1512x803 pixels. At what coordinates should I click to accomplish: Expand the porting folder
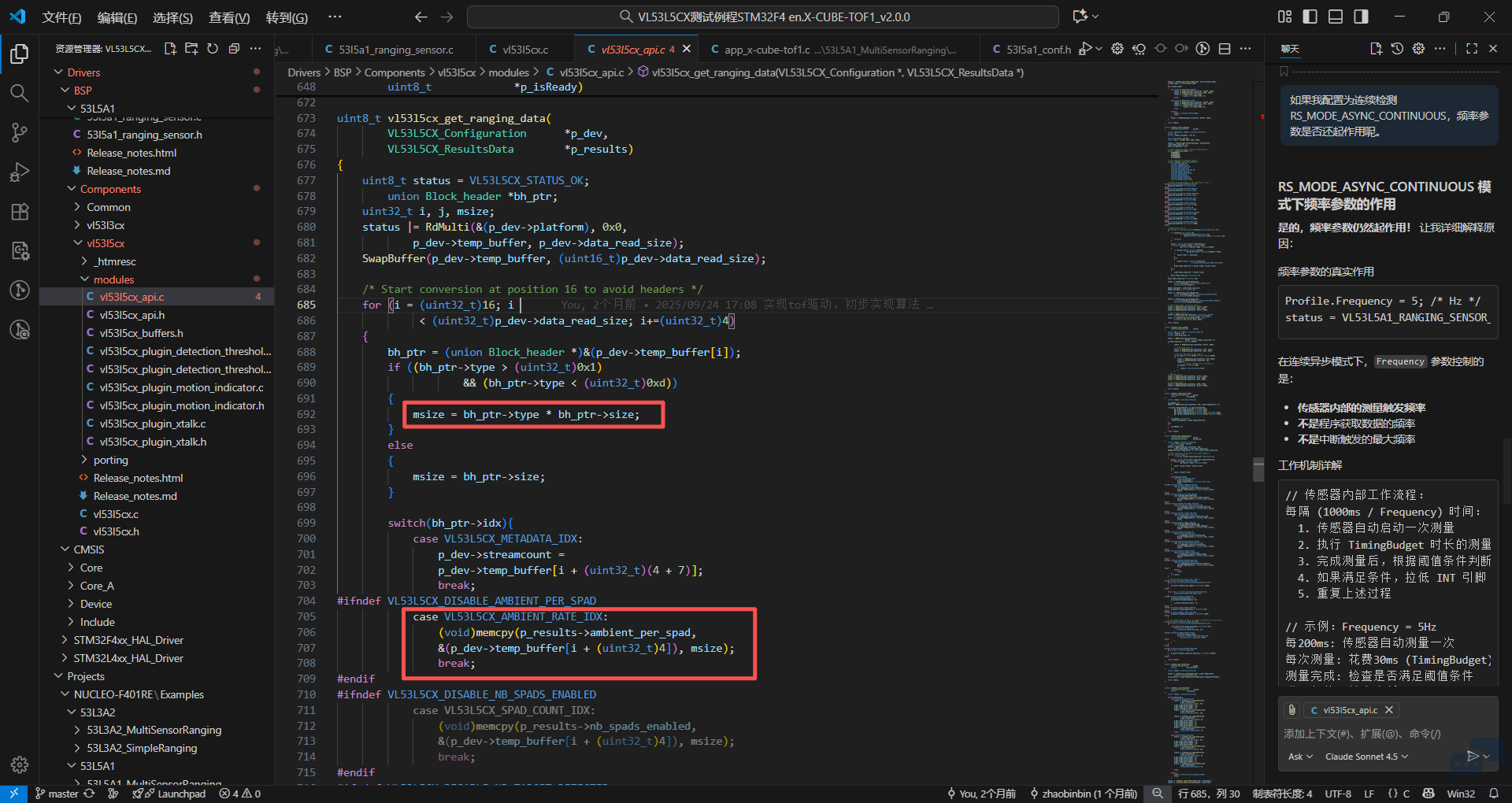(110, 460)
